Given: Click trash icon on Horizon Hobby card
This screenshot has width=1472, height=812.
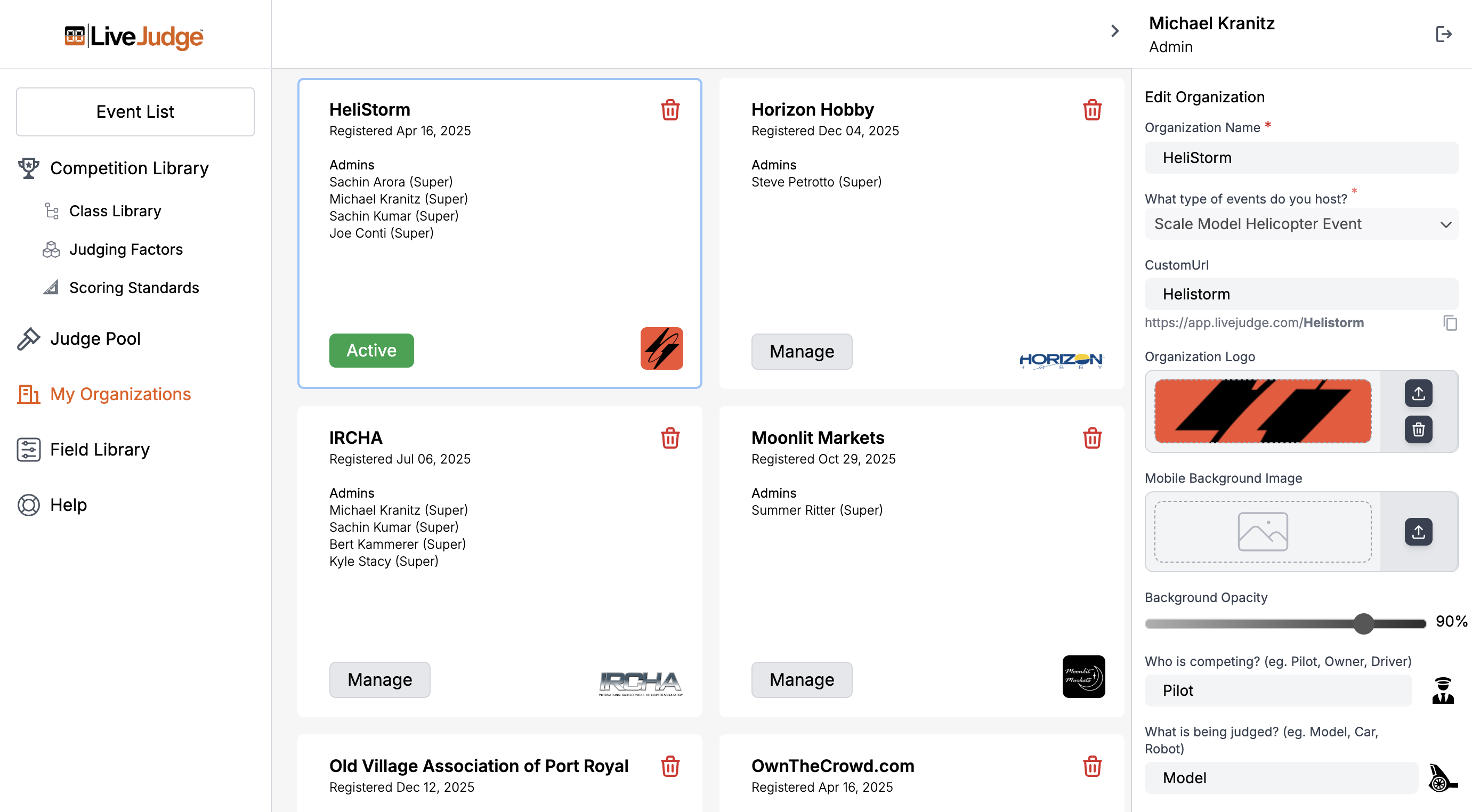Looking at the screenshot, I should [x=1091, y=110].
